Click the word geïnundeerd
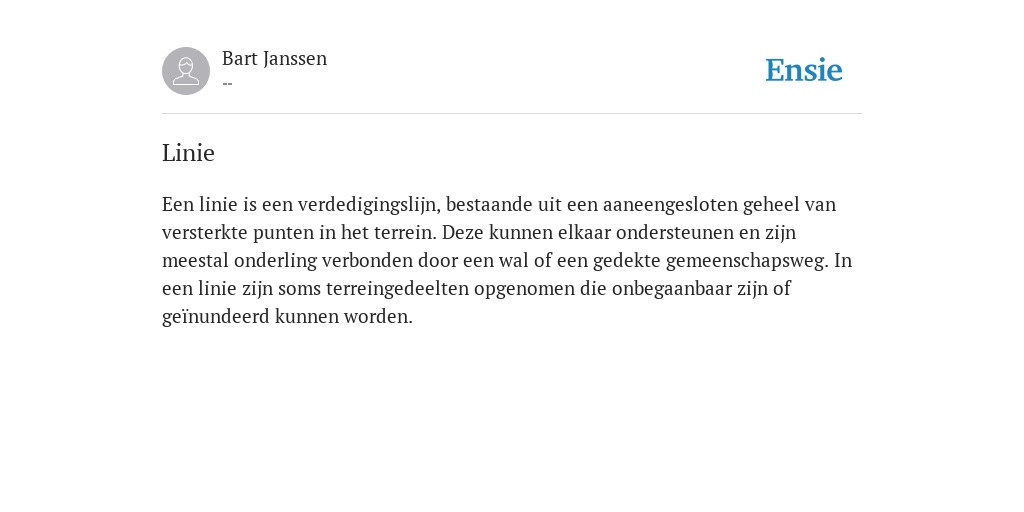The height and width of the screenshot is (512, 1024). pyautogui.click(x=216, y=317)
